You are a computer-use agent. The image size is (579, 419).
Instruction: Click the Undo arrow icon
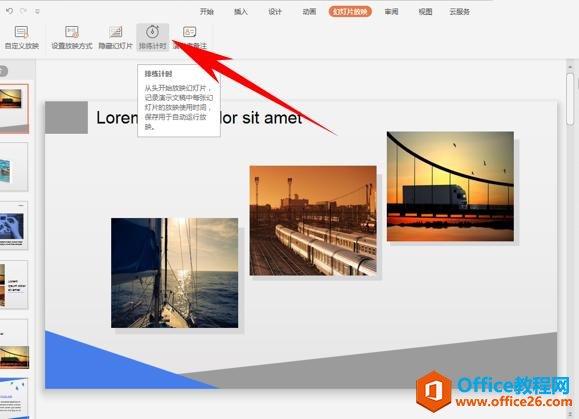tap(10, 11)
